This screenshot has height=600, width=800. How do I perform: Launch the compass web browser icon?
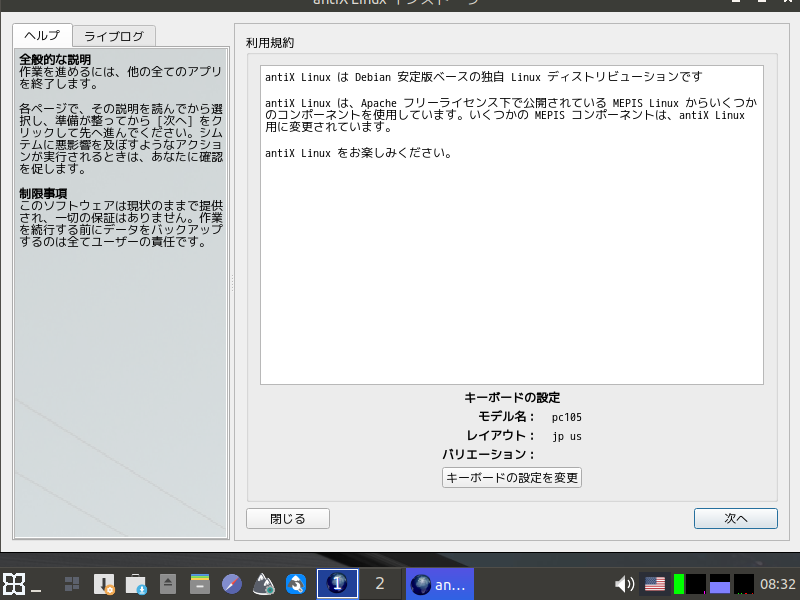point(232,584)
